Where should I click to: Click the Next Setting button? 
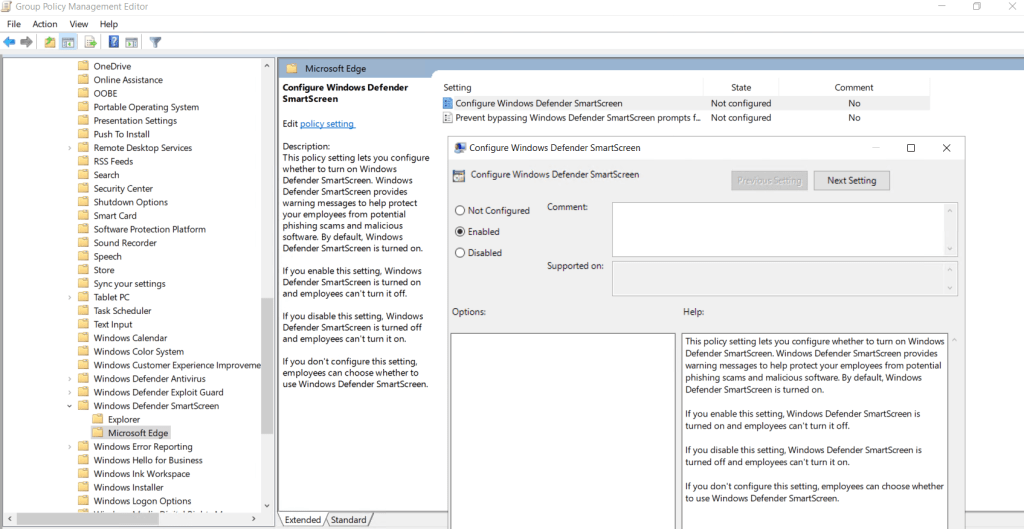[851, 181]
